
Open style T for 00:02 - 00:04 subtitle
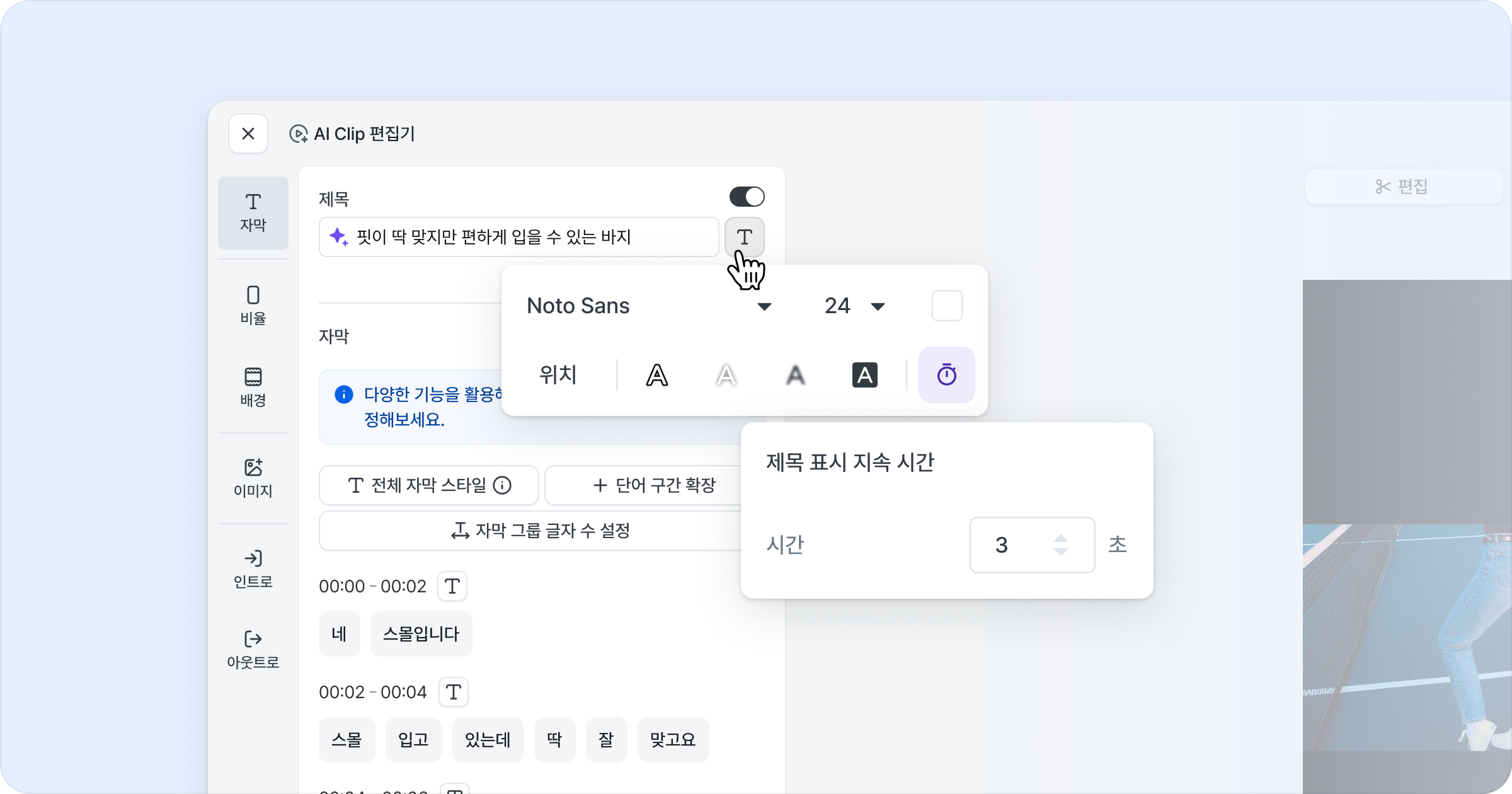click(454, 692)
